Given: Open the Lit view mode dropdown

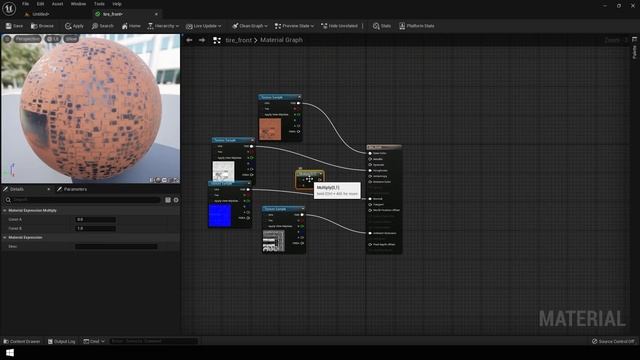Looking at the screenshot, I should tap(53, 39).
